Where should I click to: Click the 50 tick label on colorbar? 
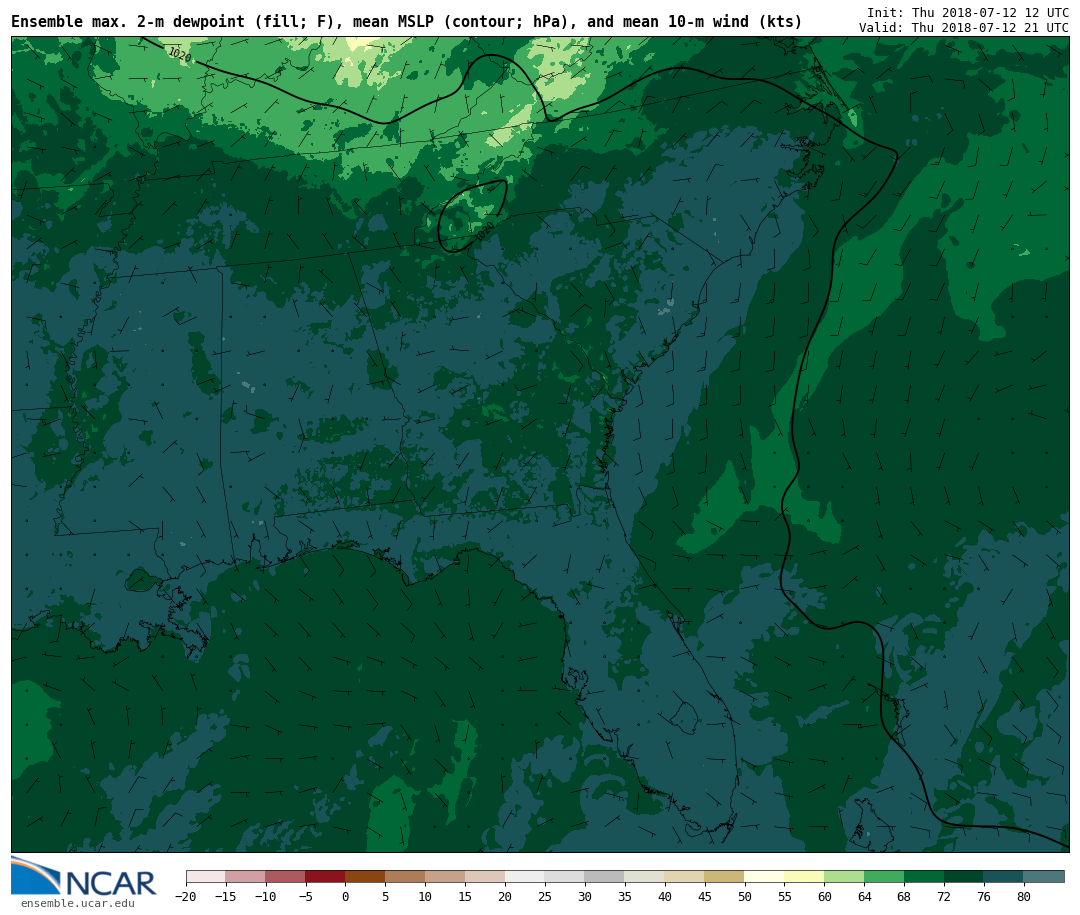pos(744,897)
